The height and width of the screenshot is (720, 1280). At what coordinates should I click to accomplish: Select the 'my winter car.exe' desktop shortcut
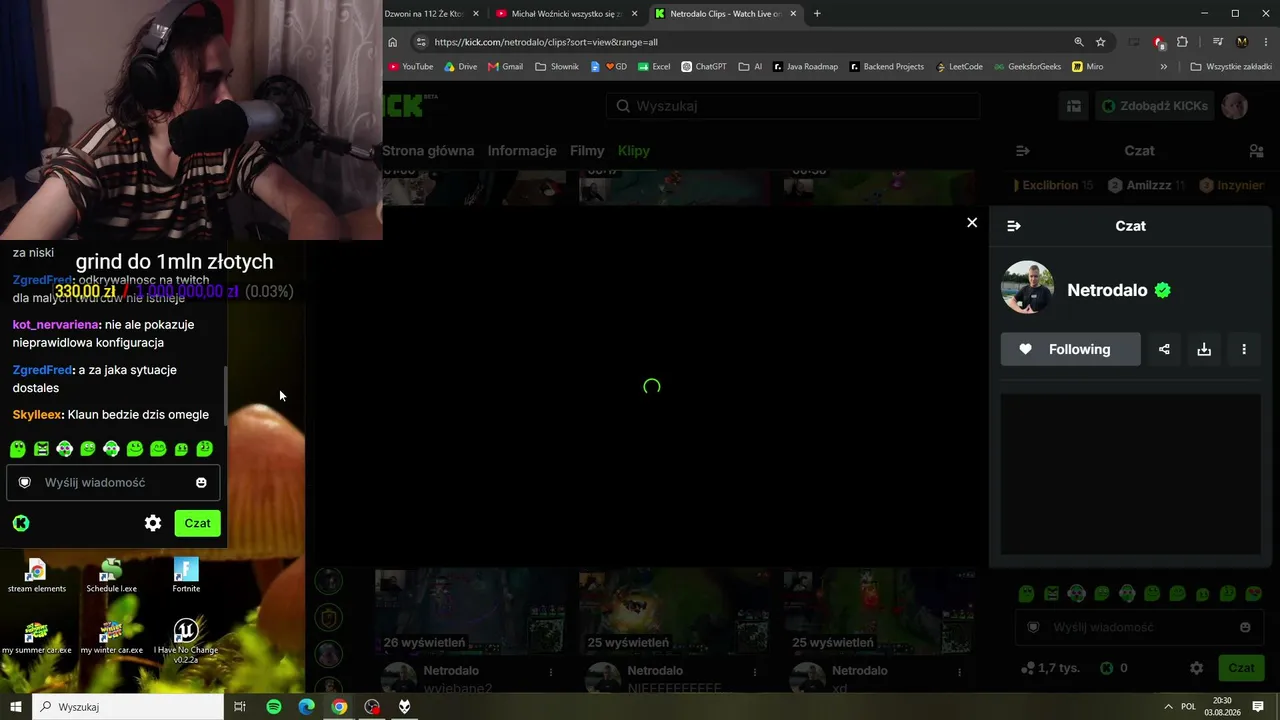[111, 638]
